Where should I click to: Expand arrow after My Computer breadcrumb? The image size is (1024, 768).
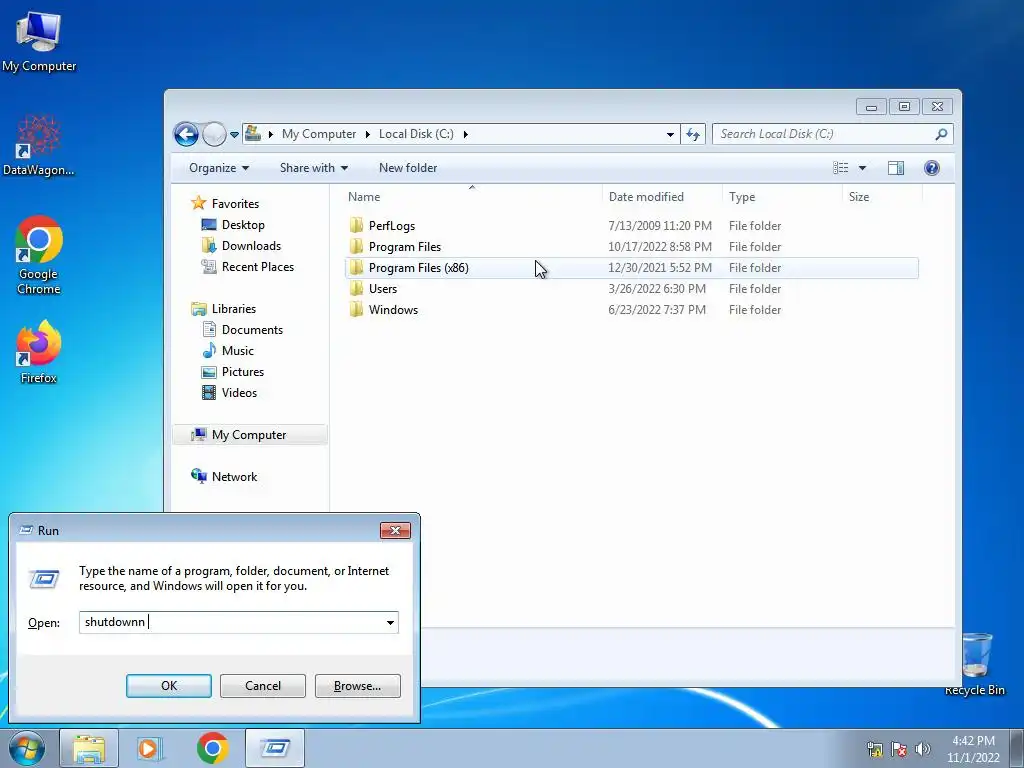coord(367,135)
